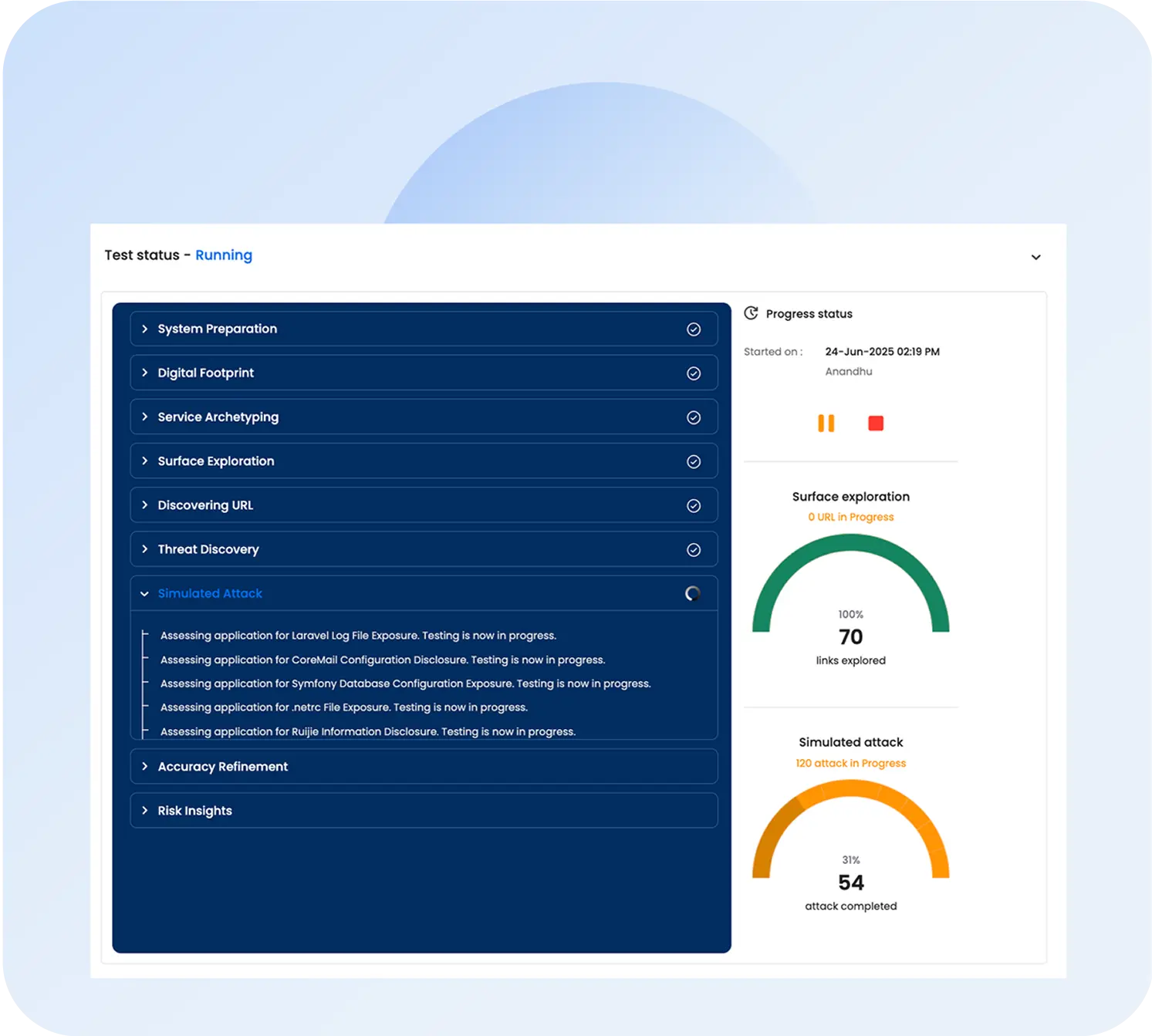Collapse the Test status panel chevron
This screenshot has width=1152, height=1036.
pyautogui.click(x=1036, y=257)
